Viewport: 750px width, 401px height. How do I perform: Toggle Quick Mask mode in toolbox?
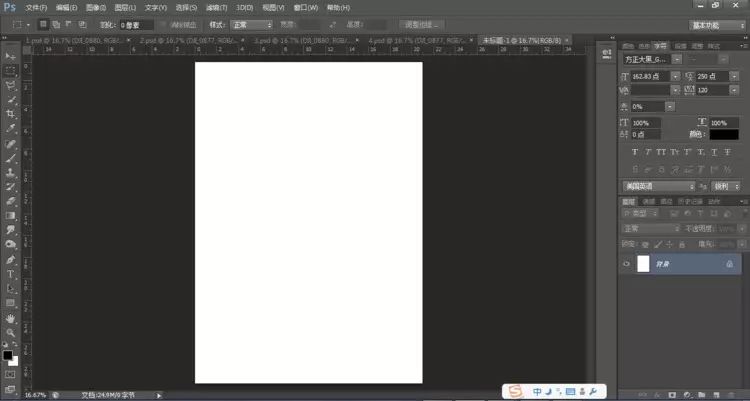point(10,374)
